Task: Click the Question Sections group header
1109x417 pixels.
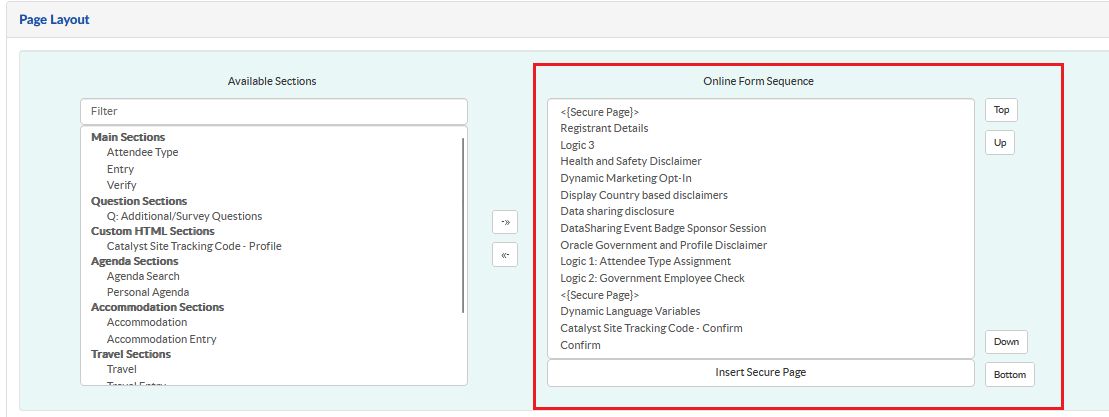Action: (x=139, y=201)
